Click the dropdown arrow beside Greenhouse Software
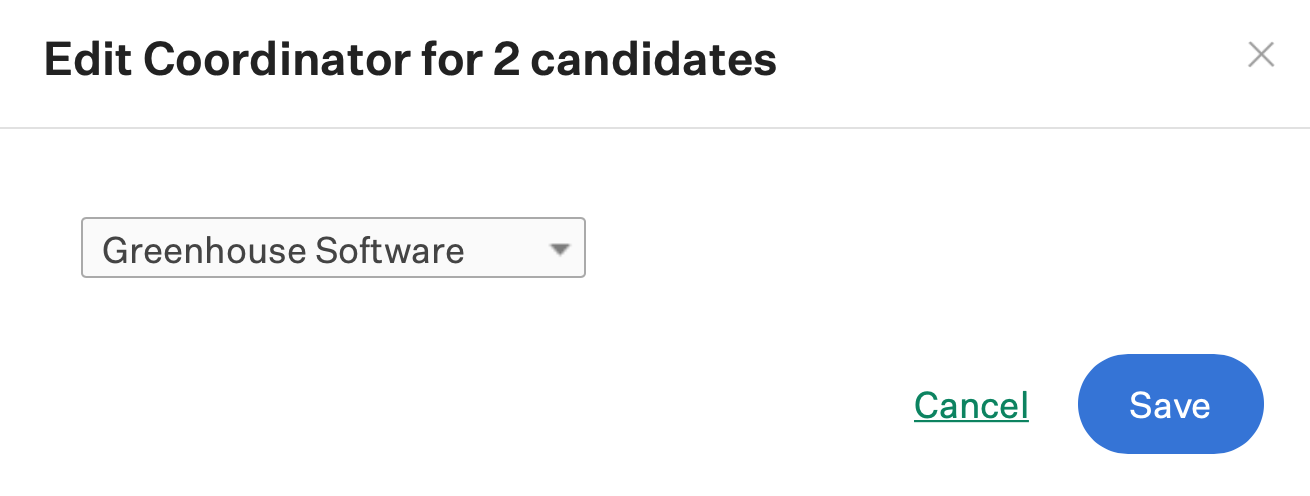Screen dimensions: 1310x496 click(559, 249)
